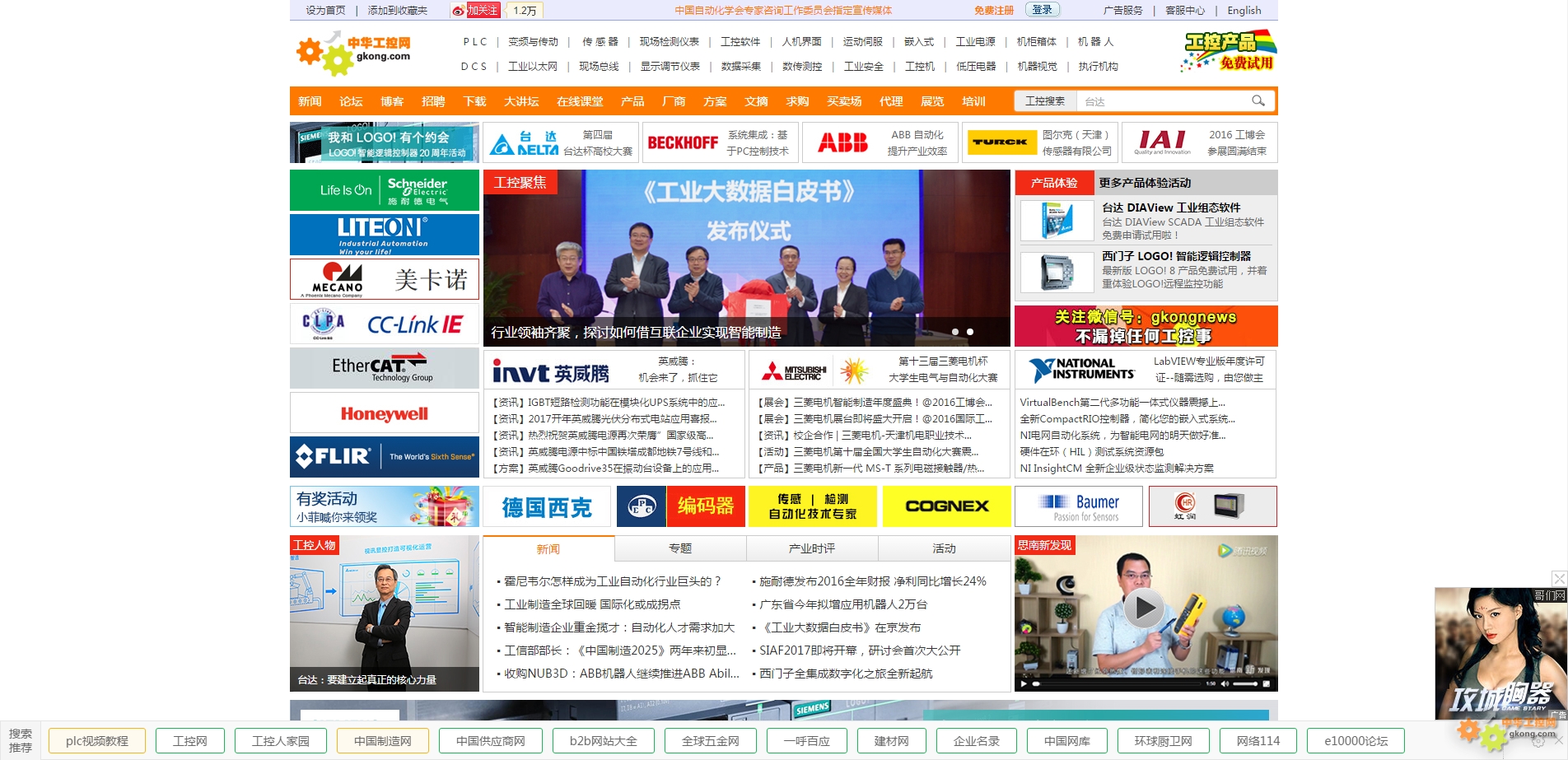Open the ABB logo banner
The image size is (1568, 760).
pos(842,142)
